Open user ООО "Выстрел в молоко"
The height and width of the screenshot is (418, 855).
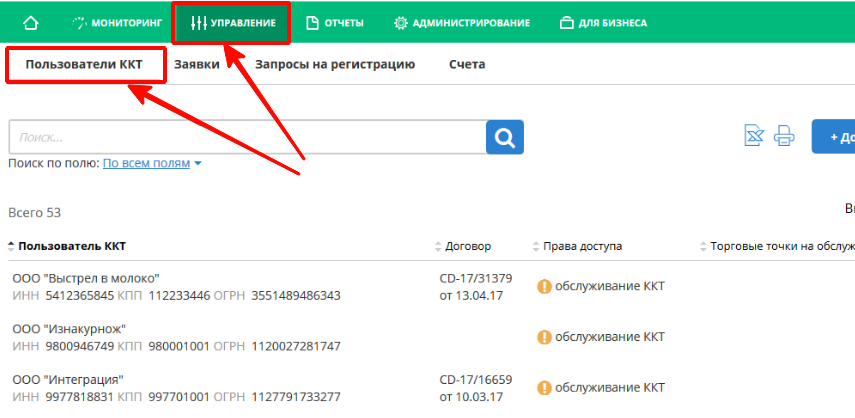pyautogui.click(x=86, y=278)
